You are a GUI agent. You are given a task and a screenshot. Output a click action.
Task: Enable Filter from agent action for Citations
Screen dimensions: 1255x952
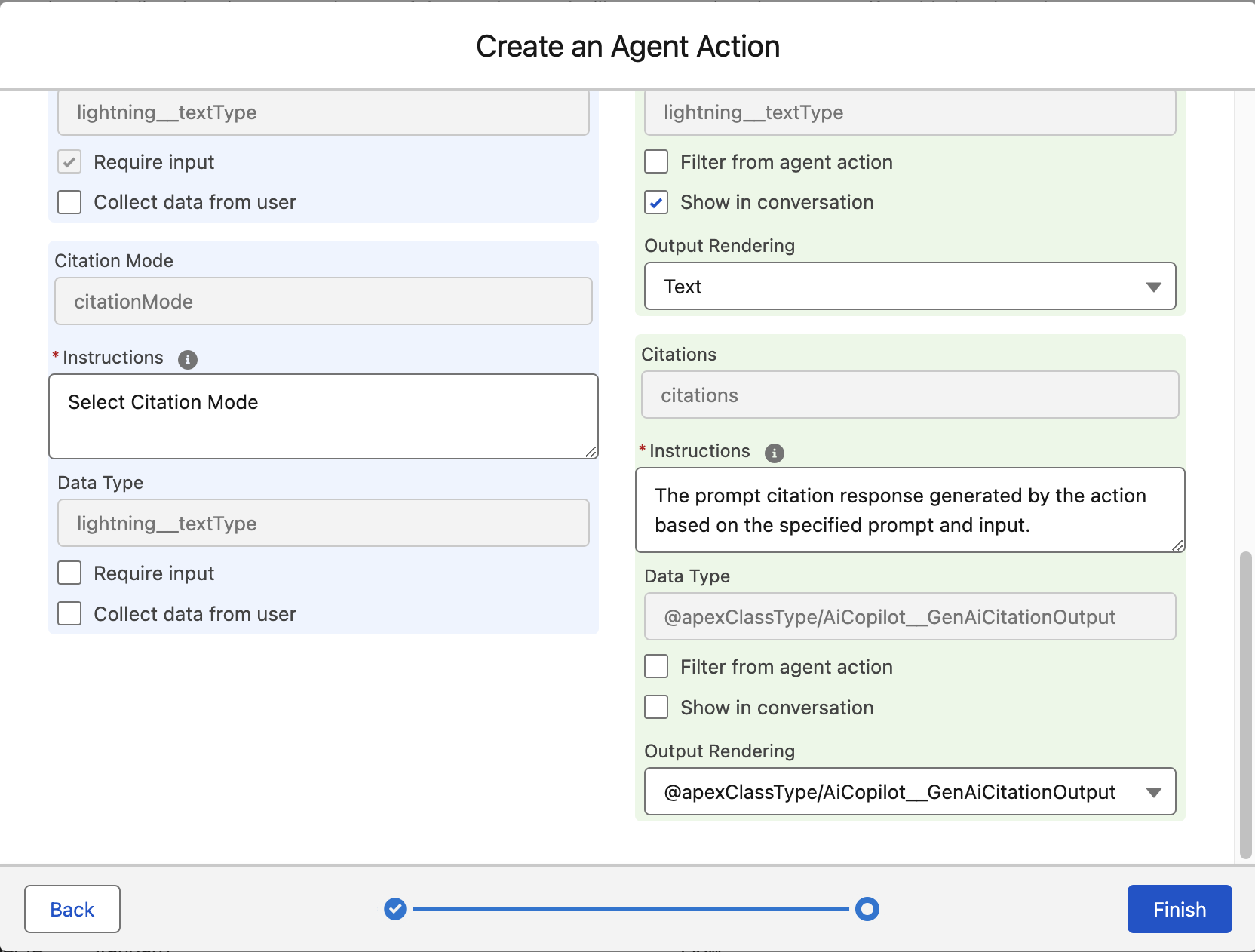(656, 667)
